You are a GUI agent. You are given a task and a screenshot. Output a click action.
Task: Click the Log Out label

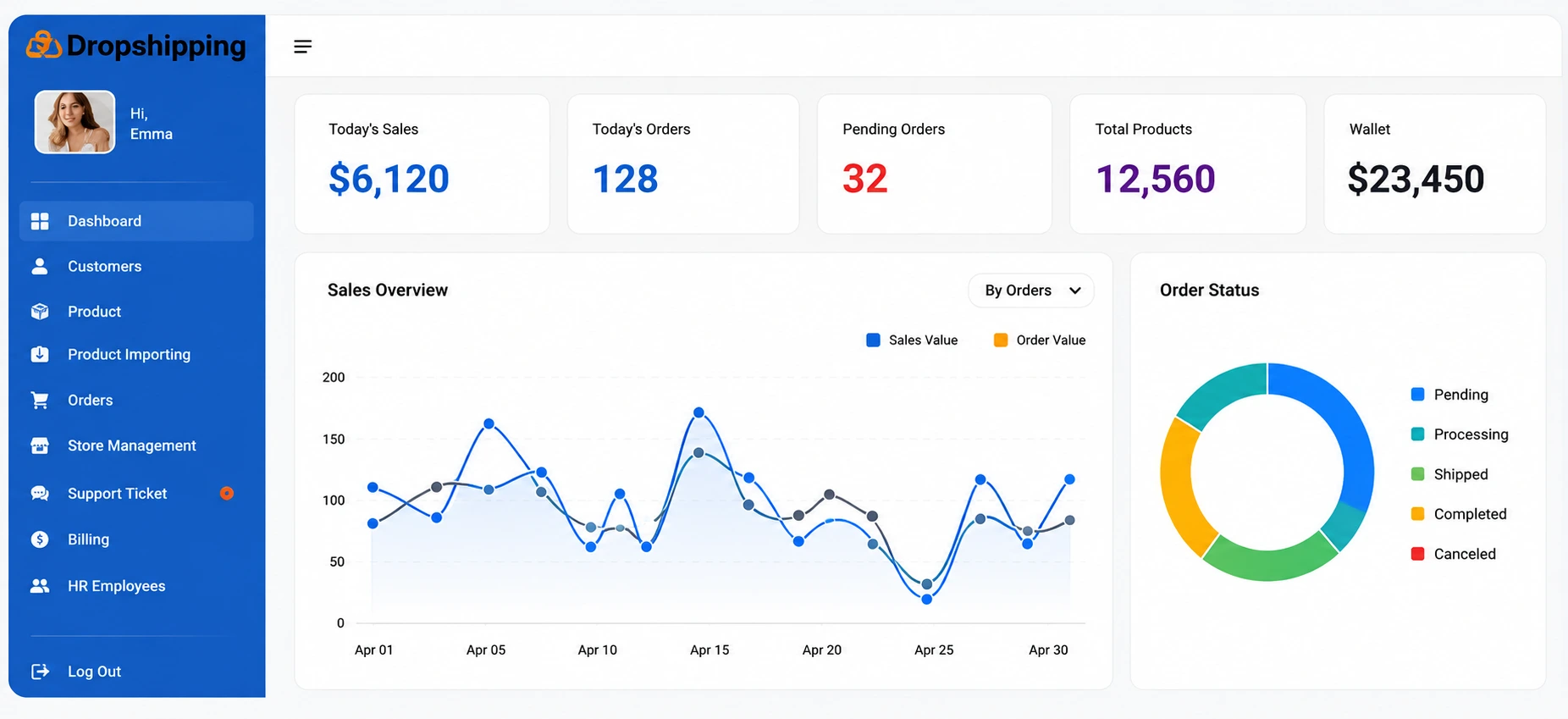(x=94, y=672)
